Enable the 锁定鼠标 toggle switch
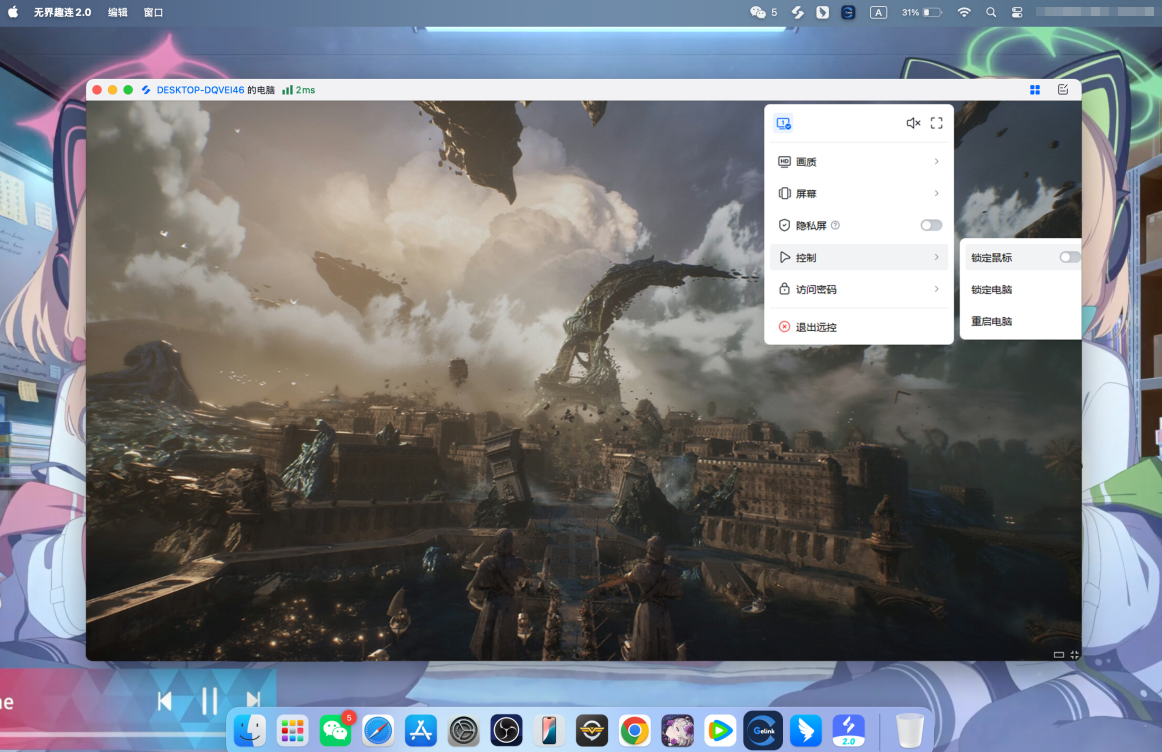 click(x=1069, y=257)
